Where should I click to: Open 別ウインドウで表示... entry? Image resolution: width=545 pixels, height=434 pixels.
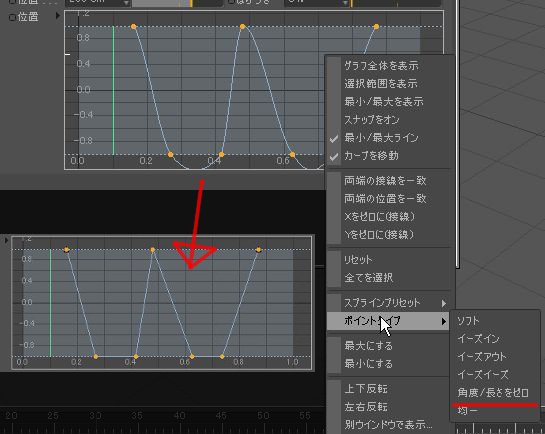388,425
